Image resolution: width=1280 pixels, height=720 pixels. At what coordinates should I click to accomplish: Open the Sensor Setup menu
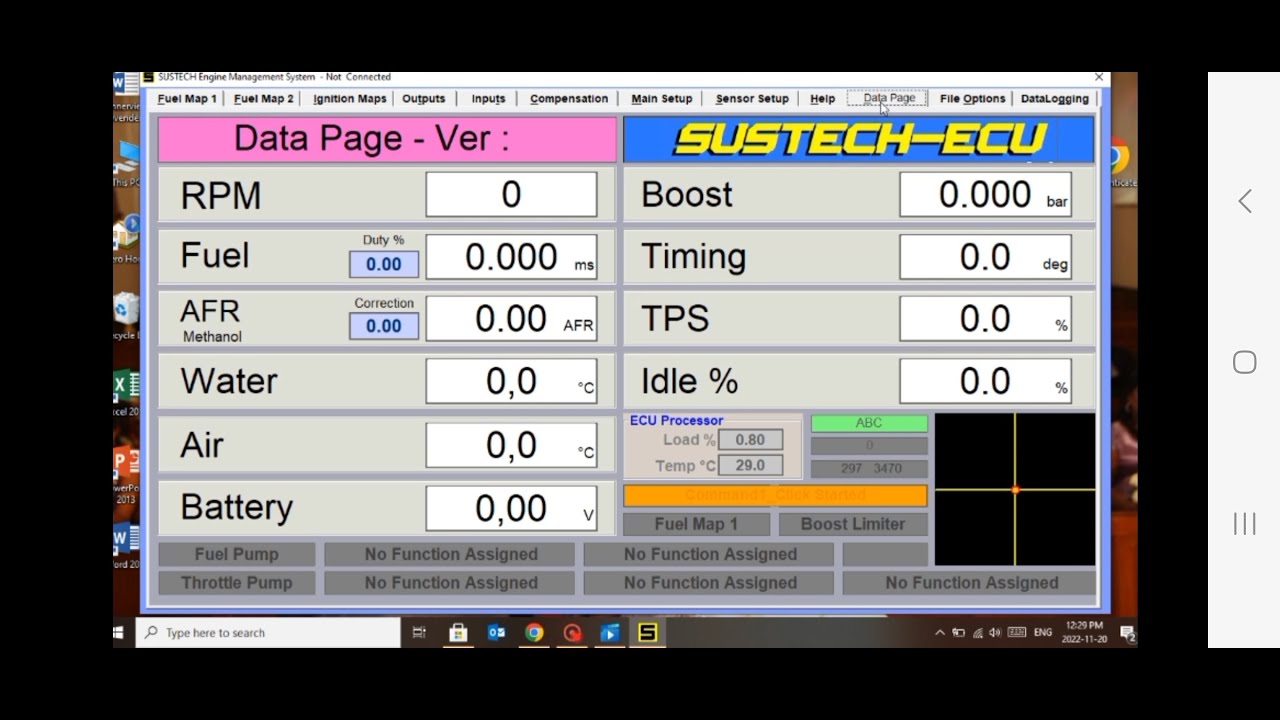point(752,99)
